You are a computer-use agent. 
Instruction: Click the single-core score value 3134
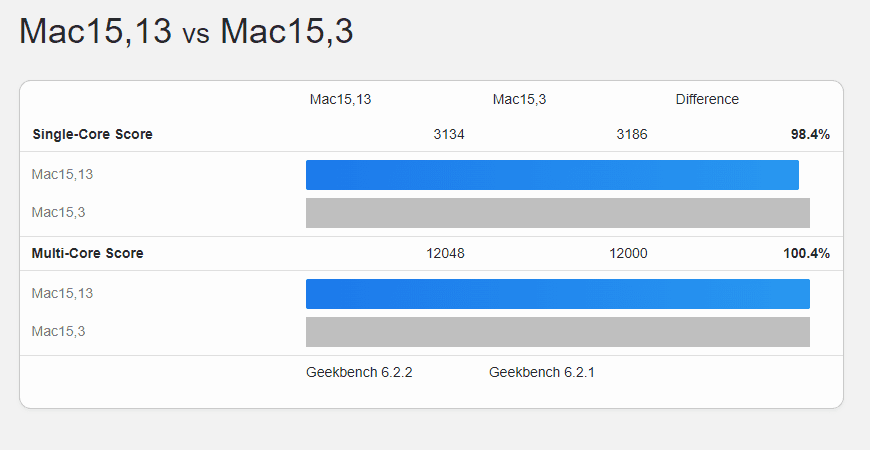click(449, 134)
